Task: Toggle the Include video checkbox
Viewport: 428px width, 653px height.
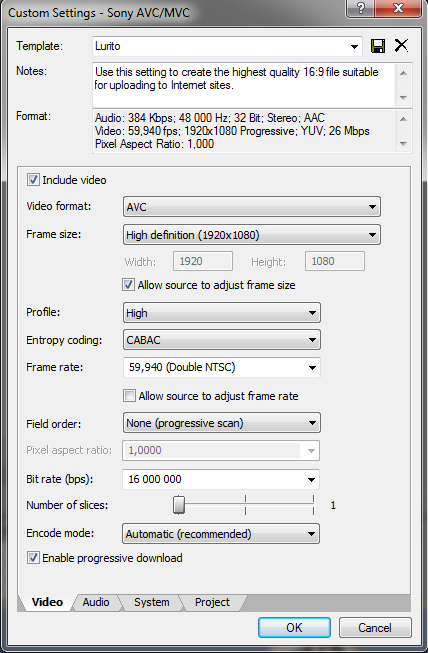Action: tap(33, 180)
